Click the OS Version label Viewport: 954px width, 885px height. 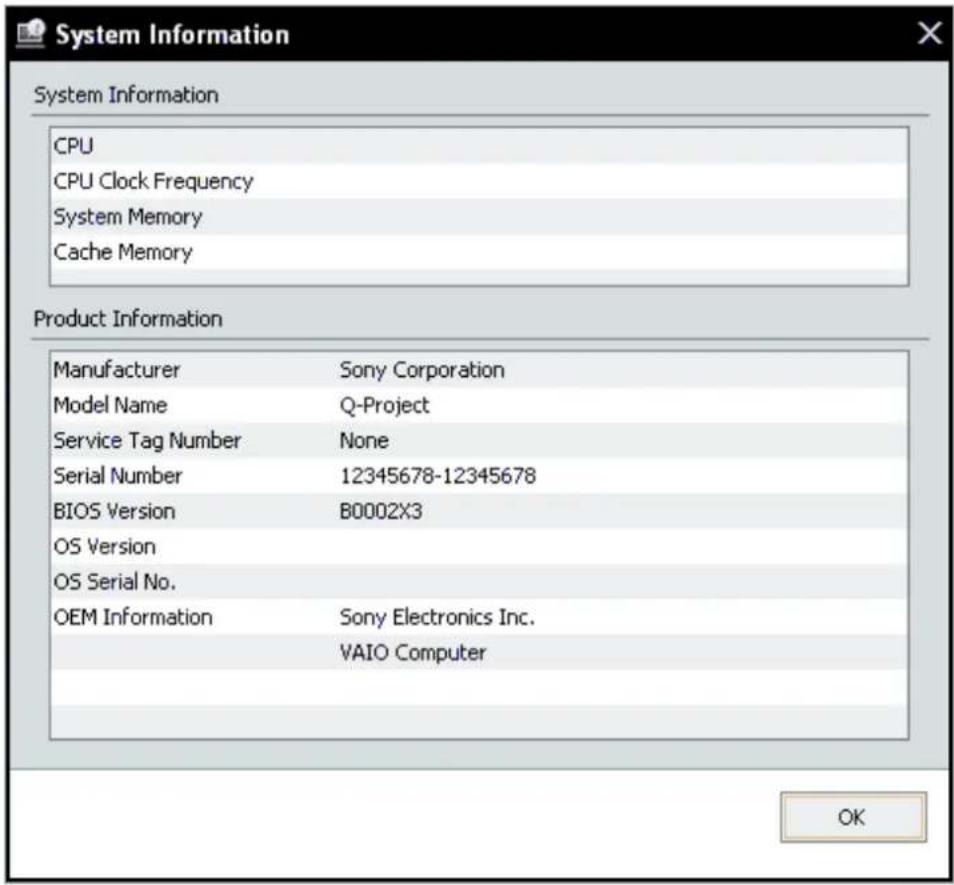tap(105, 546)
